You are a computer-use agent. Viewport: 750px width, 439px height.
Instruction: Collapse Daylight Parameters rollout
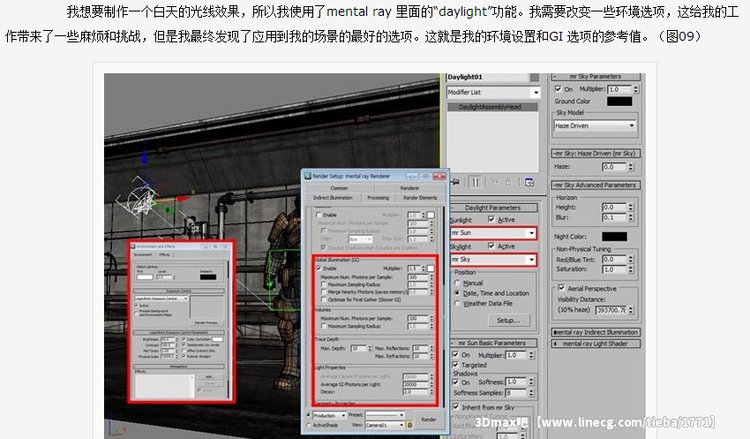[x=493, y=208]
